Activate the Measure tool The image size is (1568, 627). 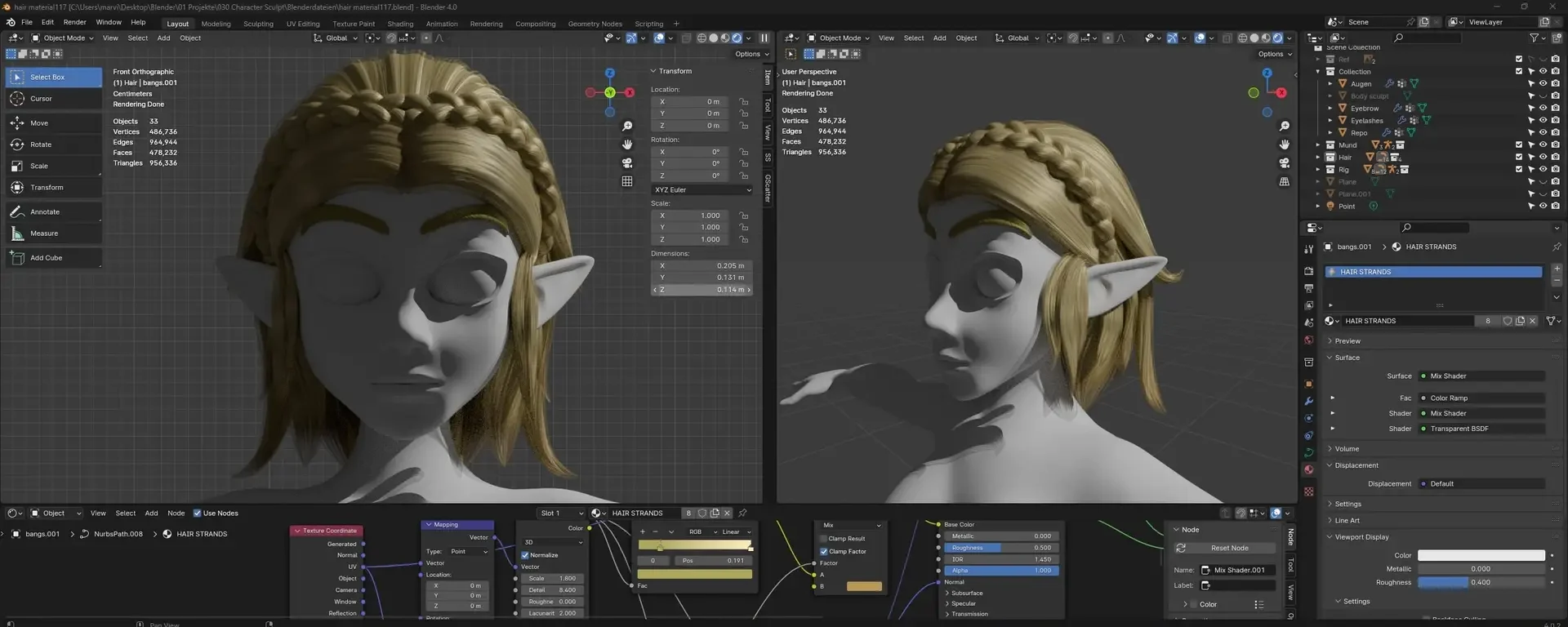[44, 233]
